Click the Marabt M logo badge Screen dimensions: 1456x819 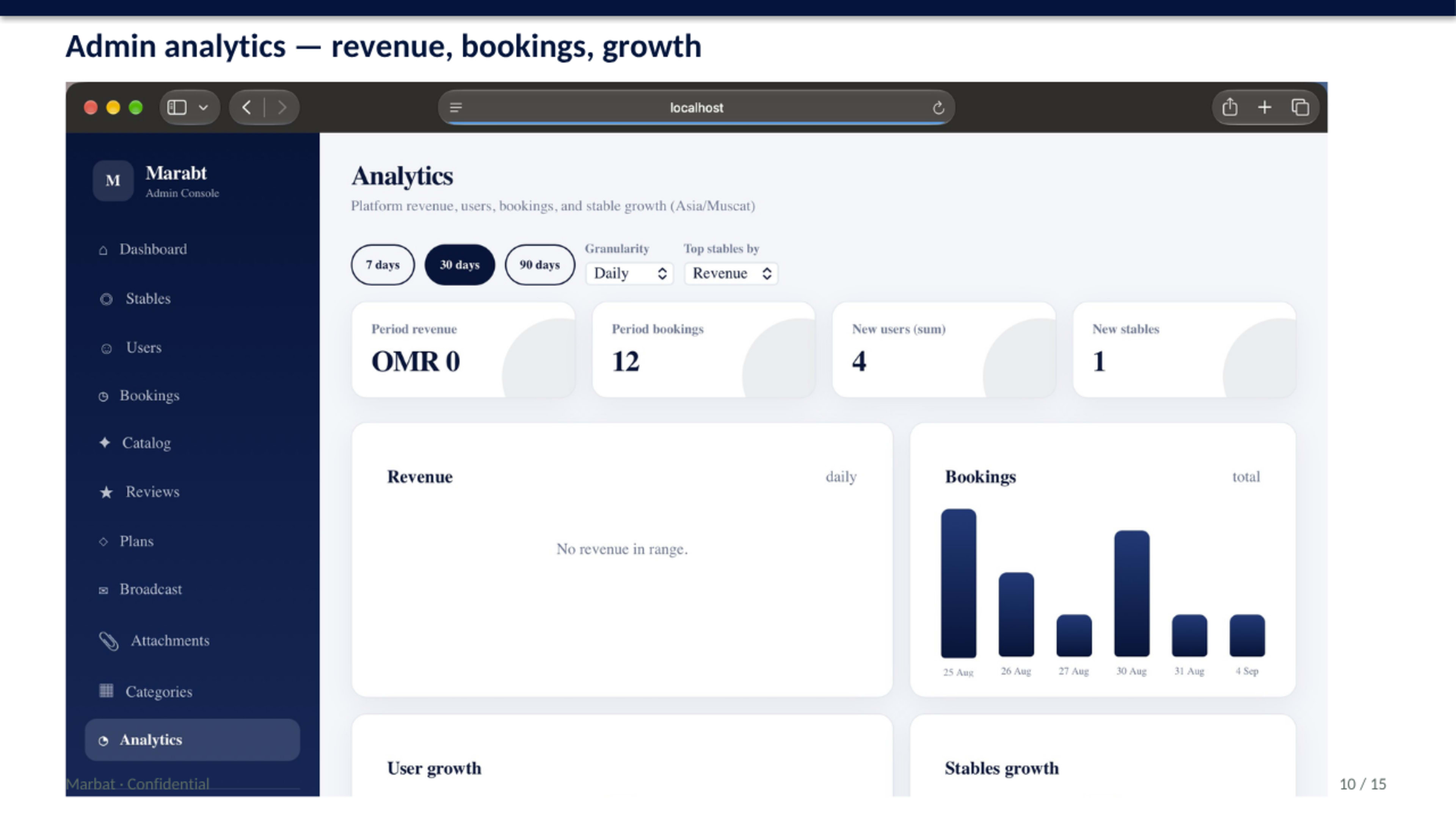pos(113,180)
